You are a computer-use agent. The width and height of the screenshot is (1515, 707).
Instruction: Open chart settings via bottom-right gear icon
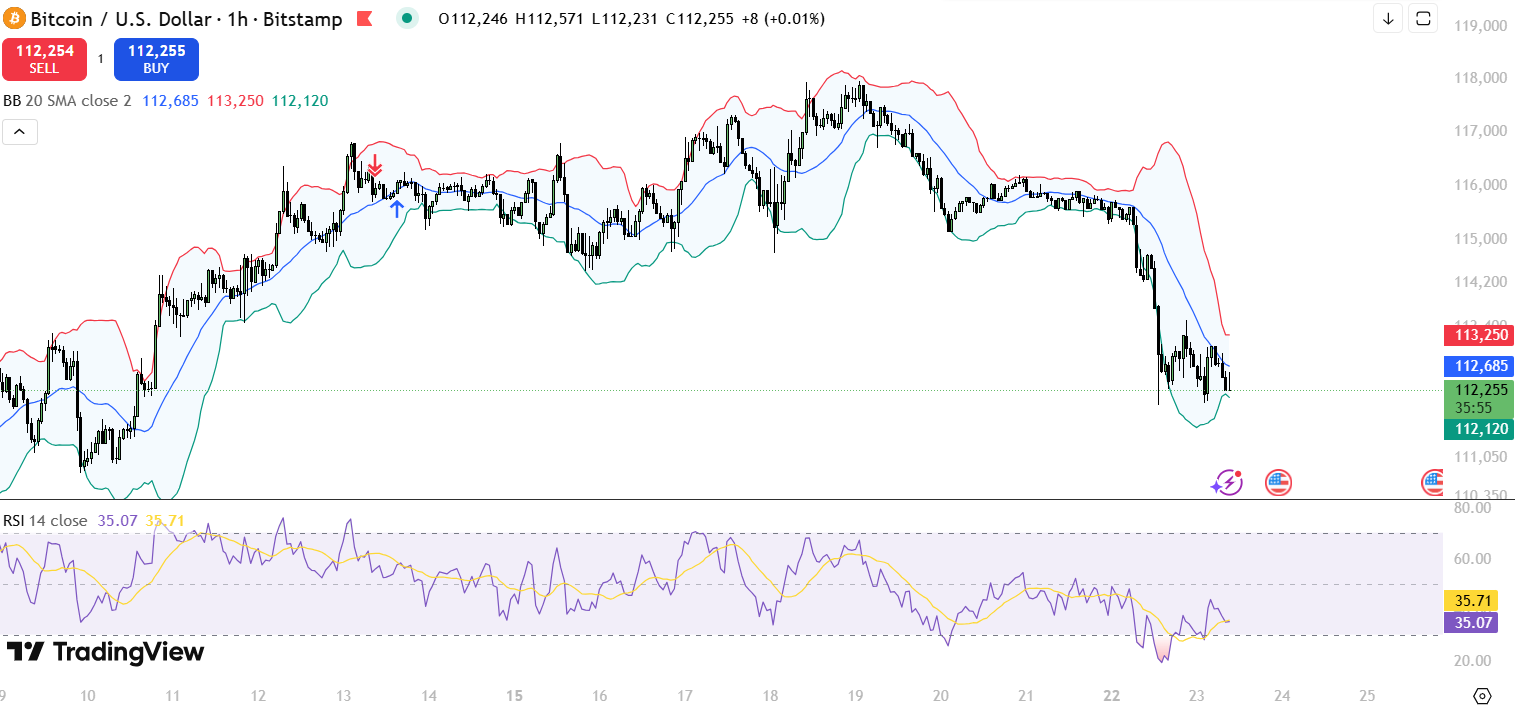pos(1482,695)
